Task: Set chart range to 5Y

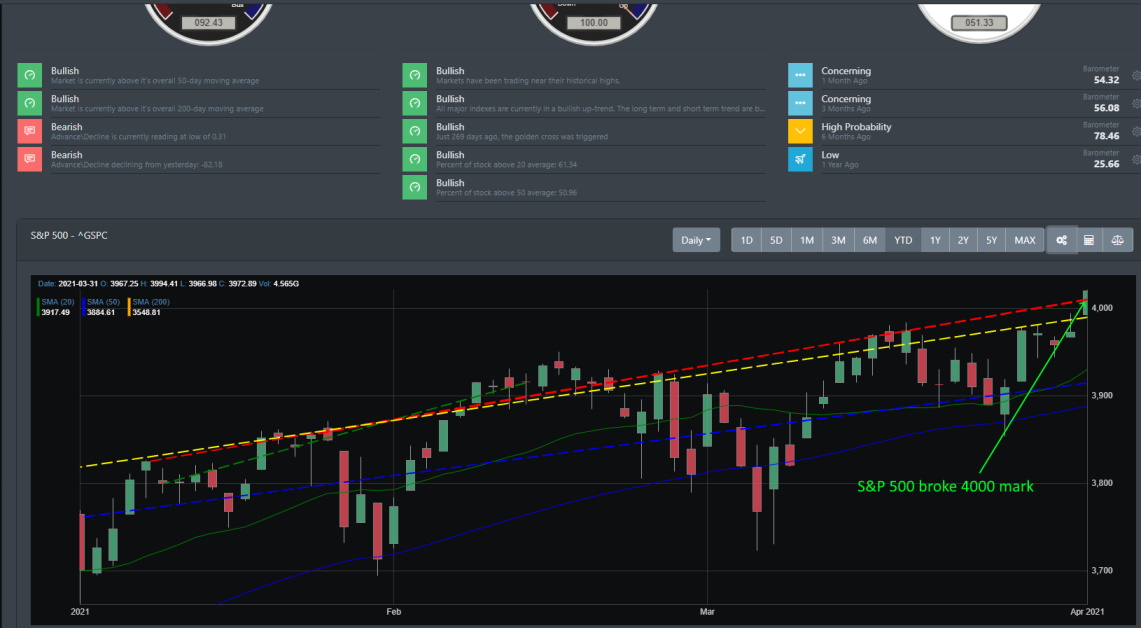Action: [x=992, y=240]
